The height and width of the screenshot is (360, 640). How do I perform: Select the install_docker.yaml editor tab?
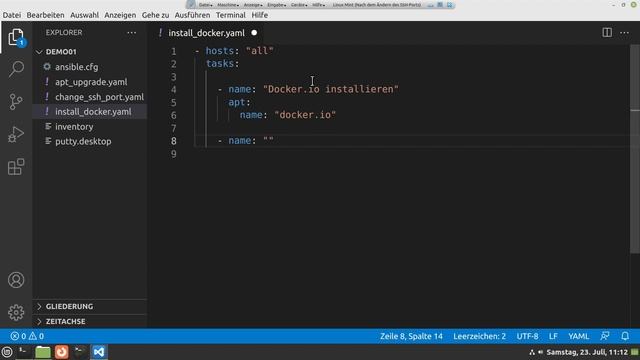pos(207,33)
